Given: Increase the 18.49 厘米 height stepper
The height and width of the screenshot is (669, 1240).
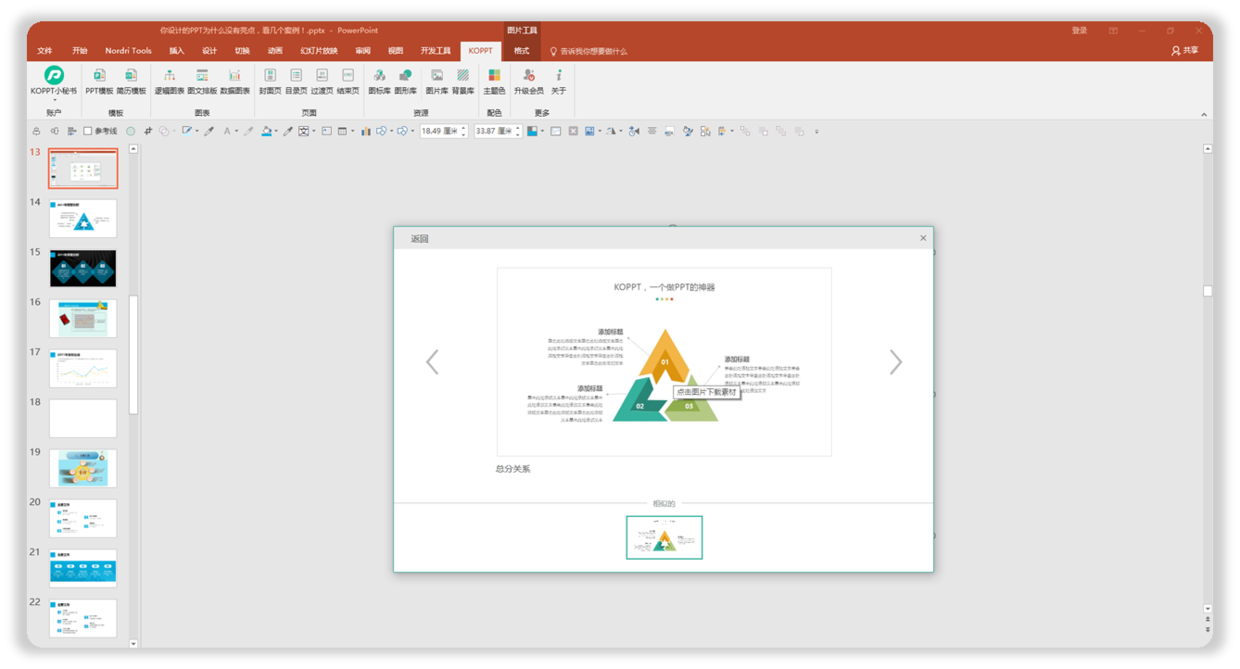Looking at the screenshot, I should (464, 128).
